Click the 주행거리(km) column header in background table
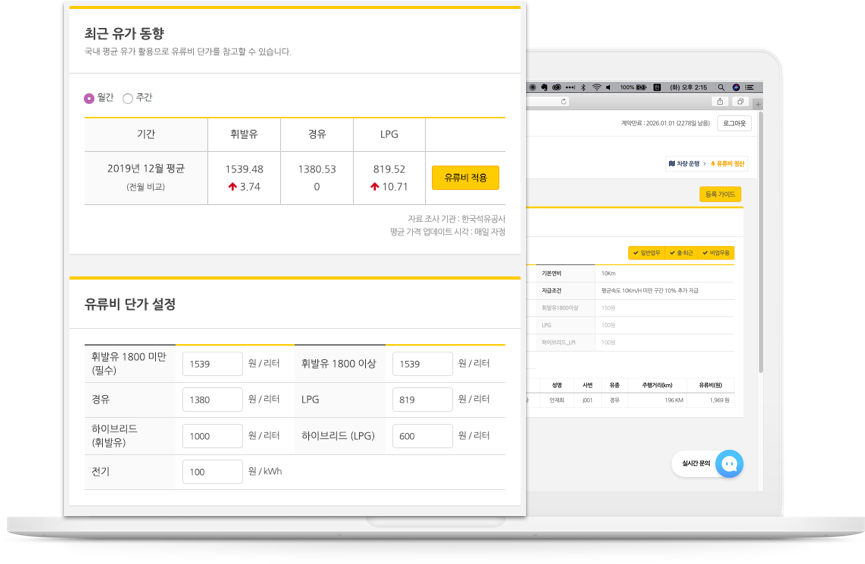This screenshot has width=865, height=564. [657, 385]
